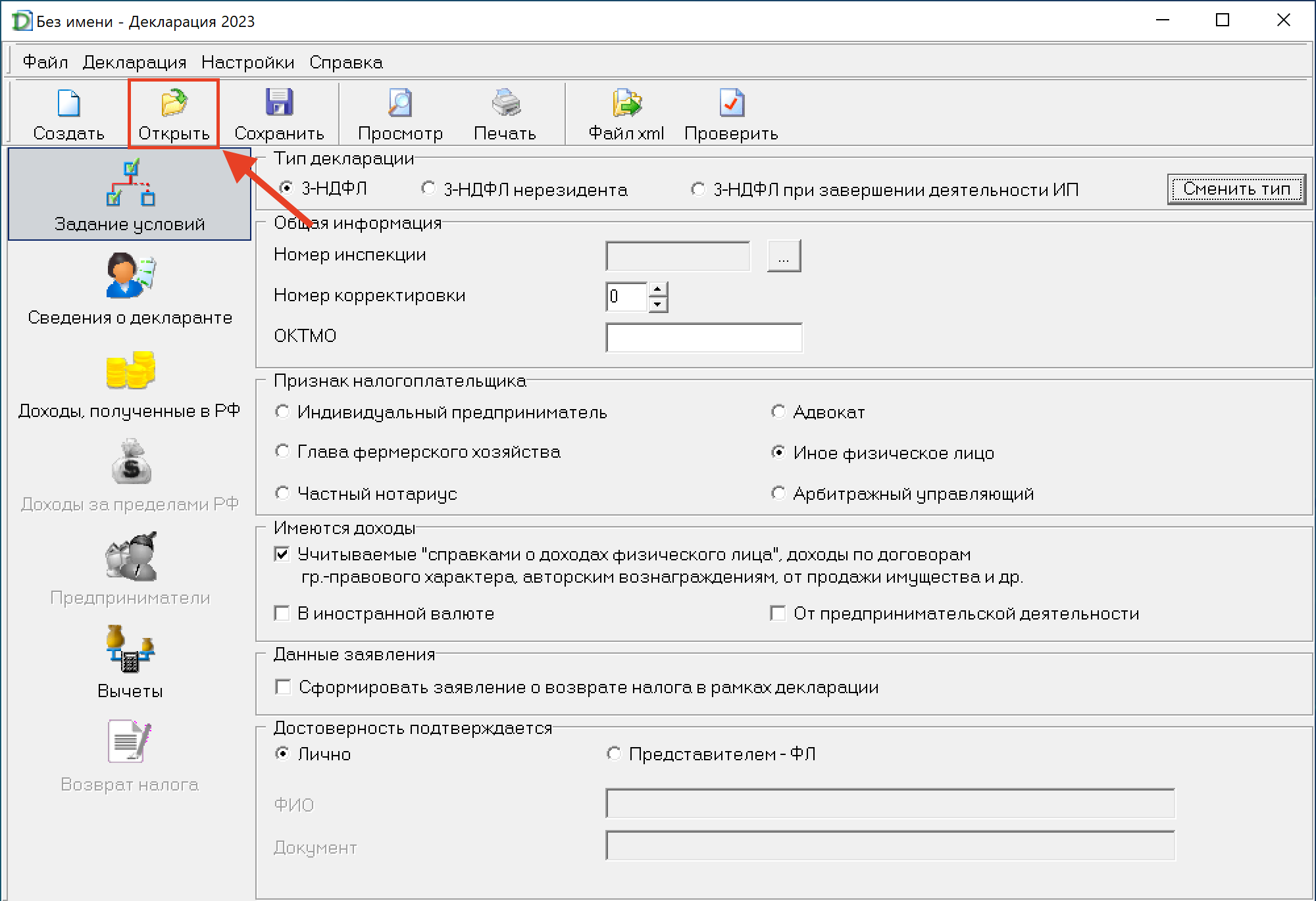Open the Просмотр preview icon

399,104
